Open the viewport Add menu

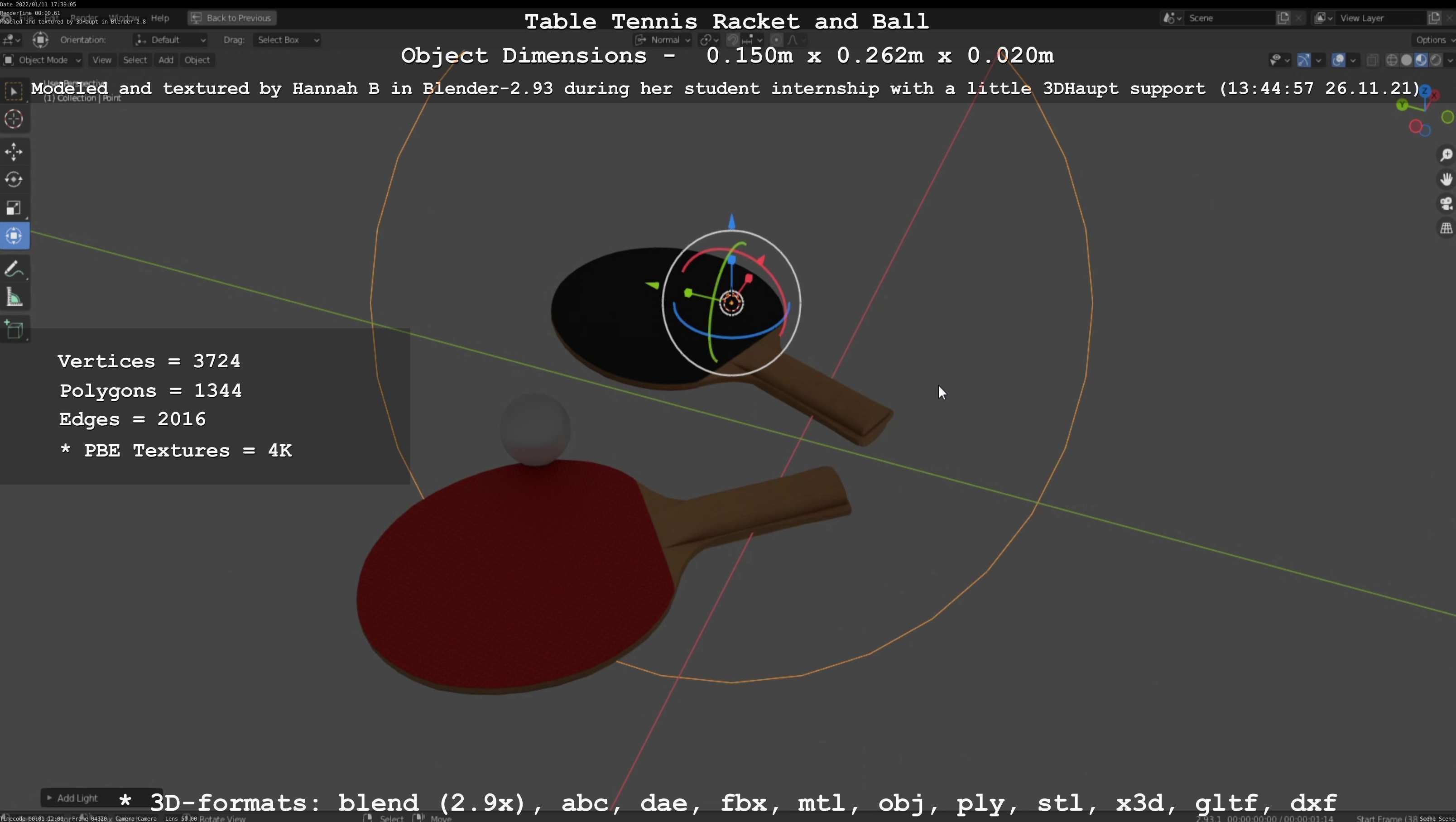(166, 60)
